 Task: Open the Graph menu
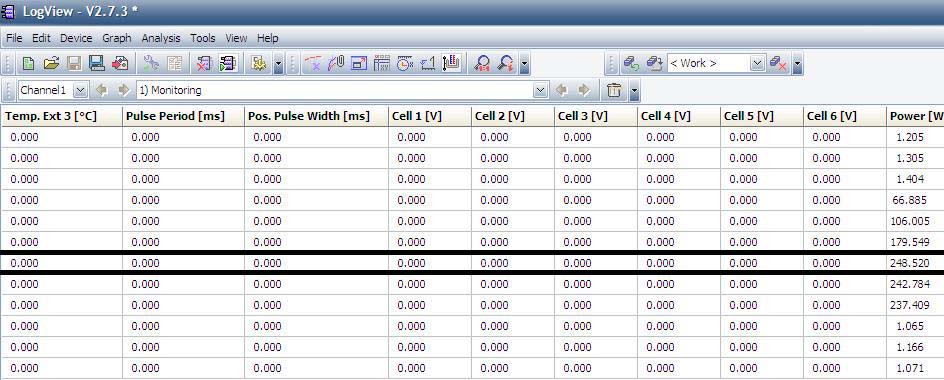[117, 38]
